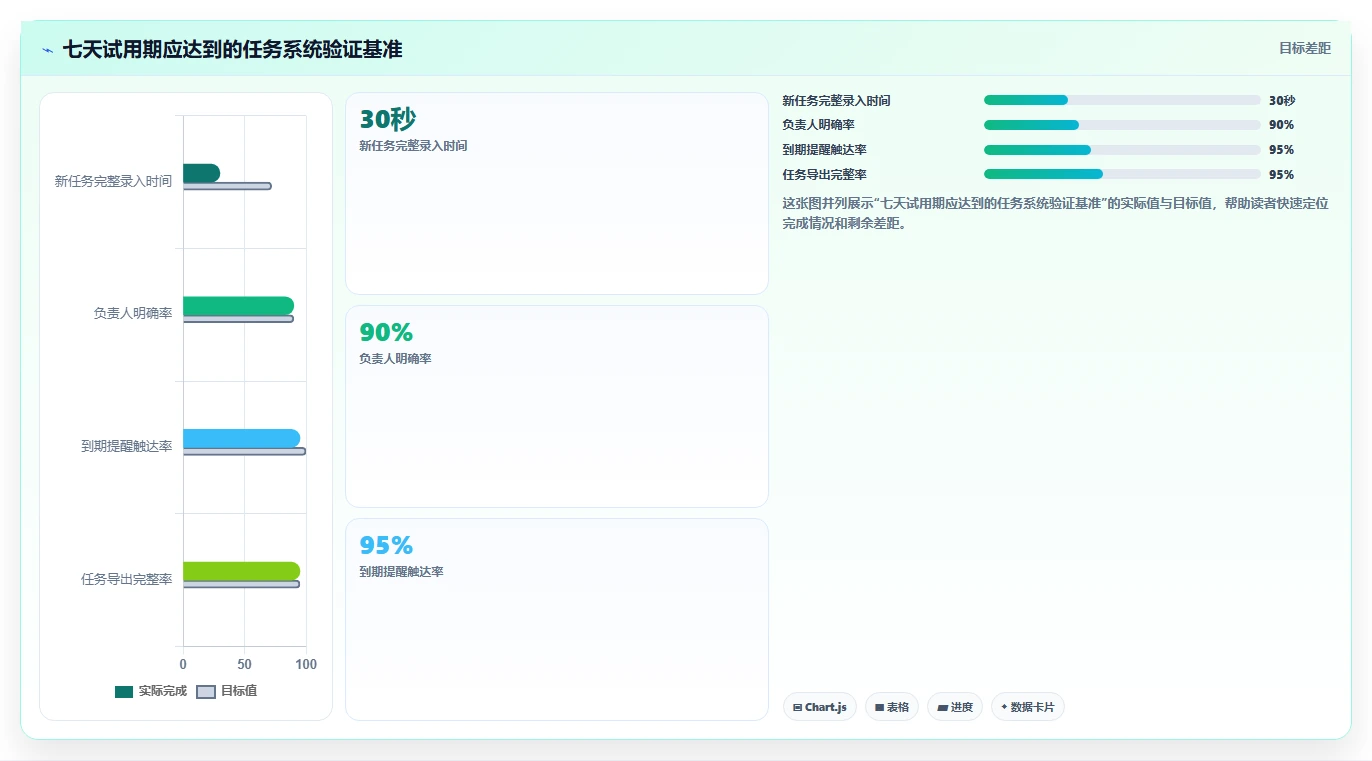Click the chart axis label 新任务完整录入时间
This screenshot has height=761, width=1372.
[113, 181]
